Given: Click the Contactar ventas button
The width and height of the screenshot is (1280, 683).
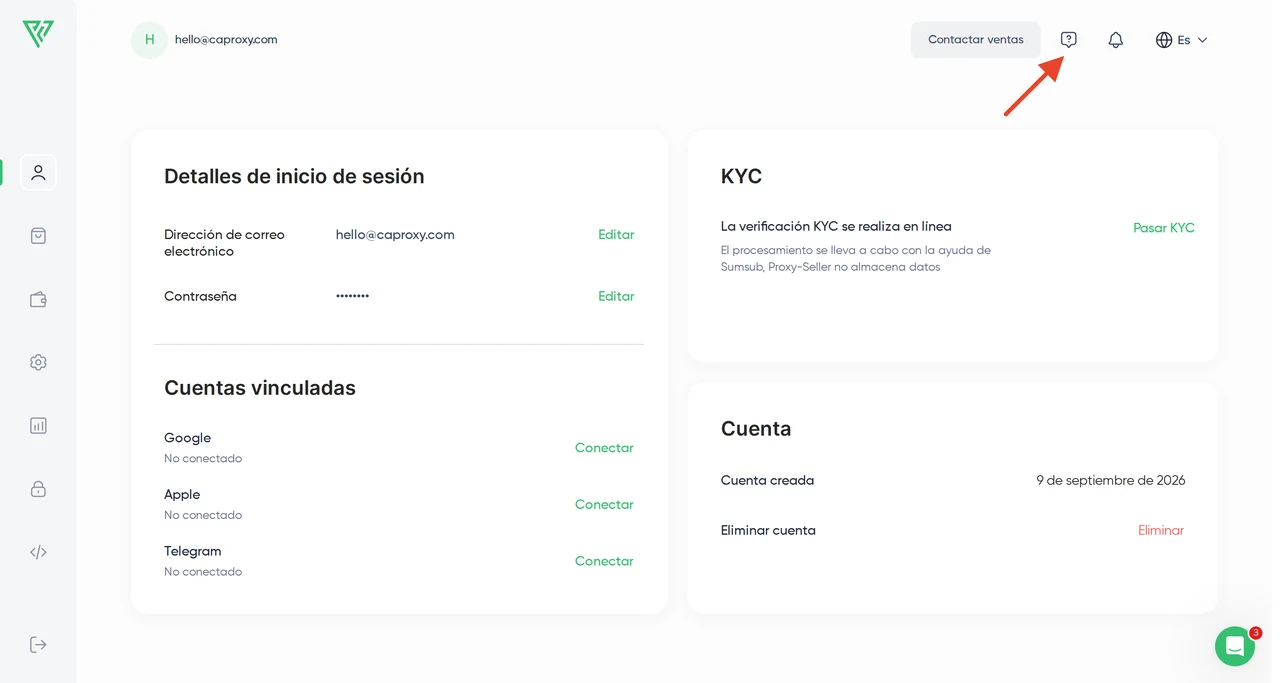Looking at the screenshot, I should tap(975, 40).
